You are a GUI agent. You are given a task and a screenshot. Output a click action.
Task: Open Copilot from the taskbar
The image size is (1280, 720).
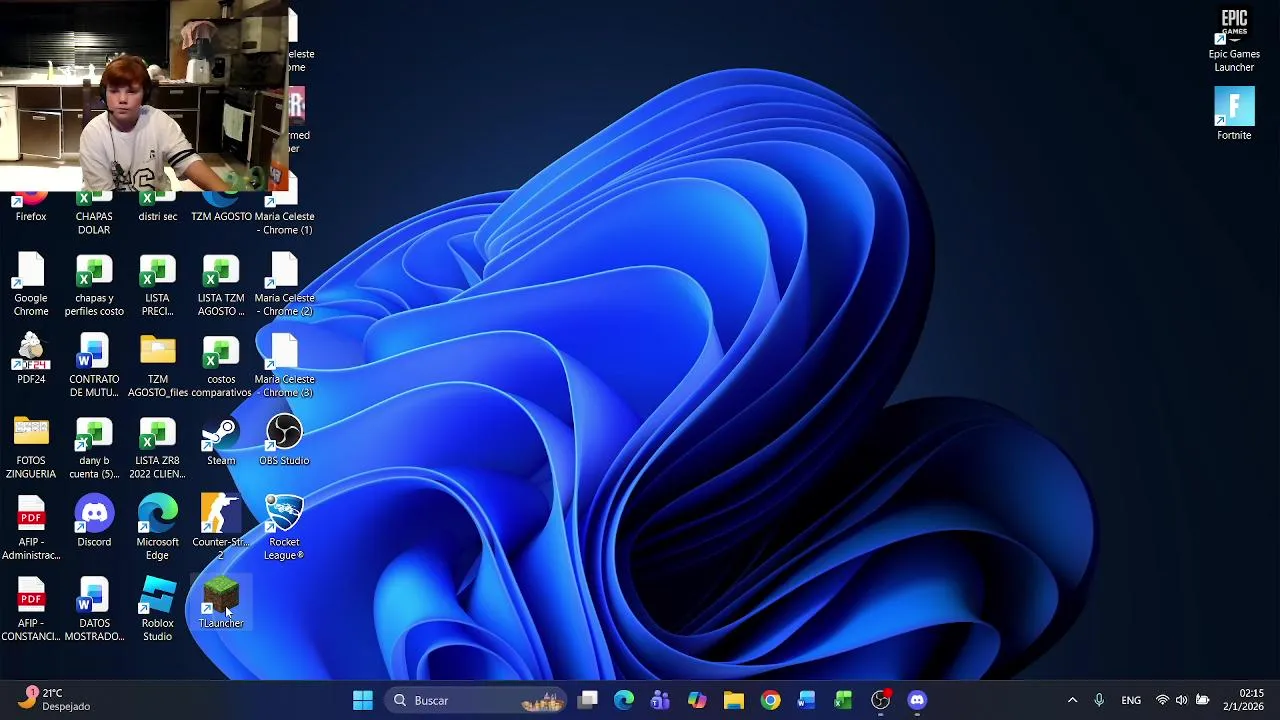click(x=697, y=700)
